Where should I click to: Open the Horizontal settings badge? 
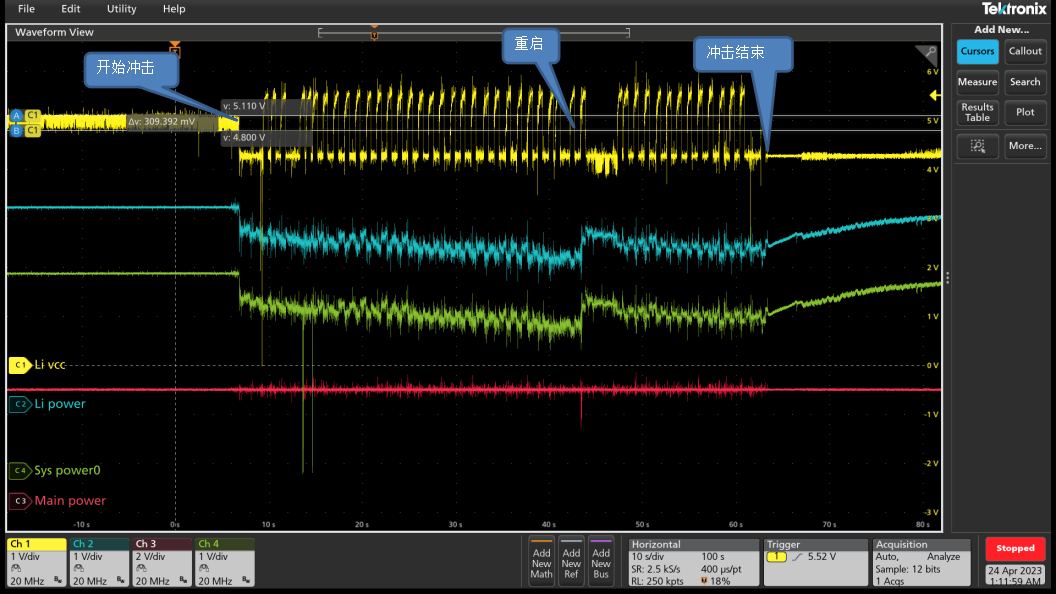[x=692, y=561]
